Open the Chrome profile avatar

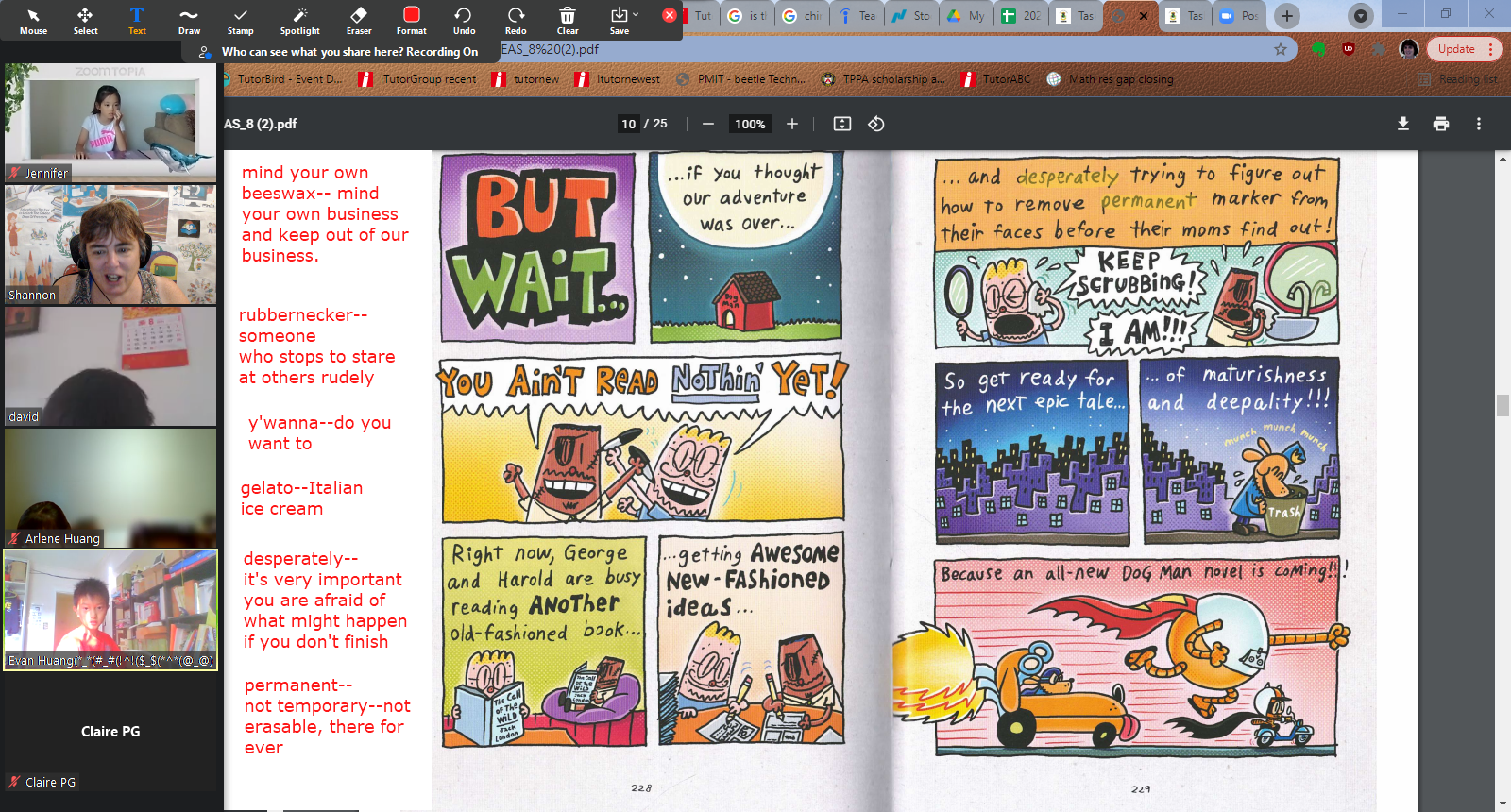[x=1409, y=49]
